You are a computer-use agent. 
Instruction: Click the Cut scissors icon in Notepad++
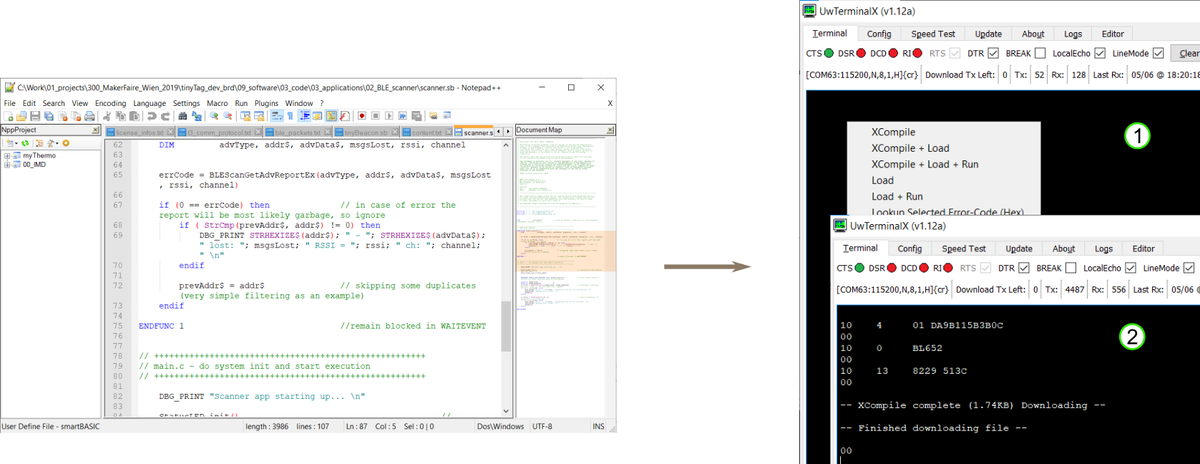click(107, 116)
